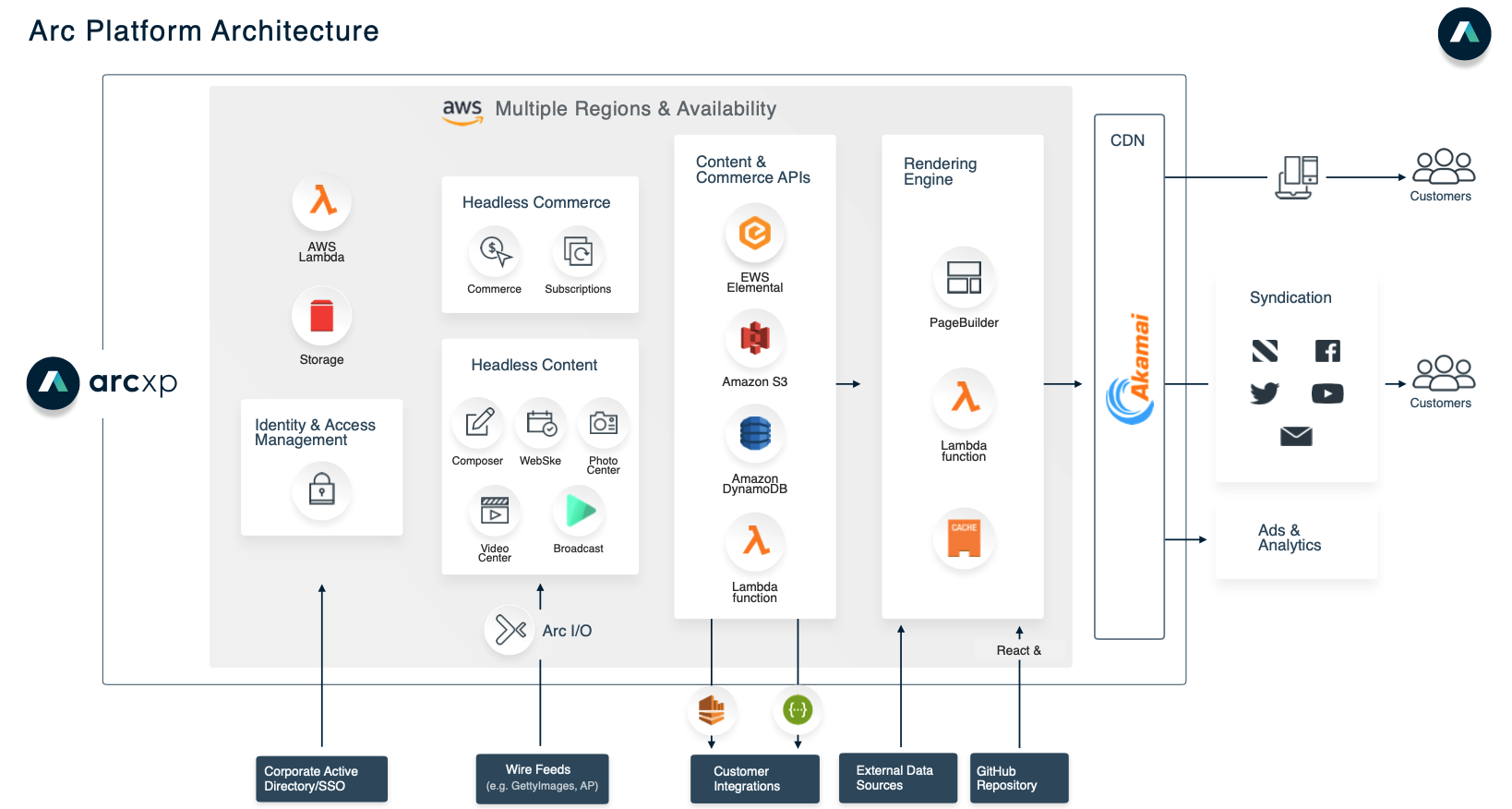Viewport: 1512px width, 809px height.
Task: Click the Akamai logo in the CDN column
Action: pos(1130,369)
